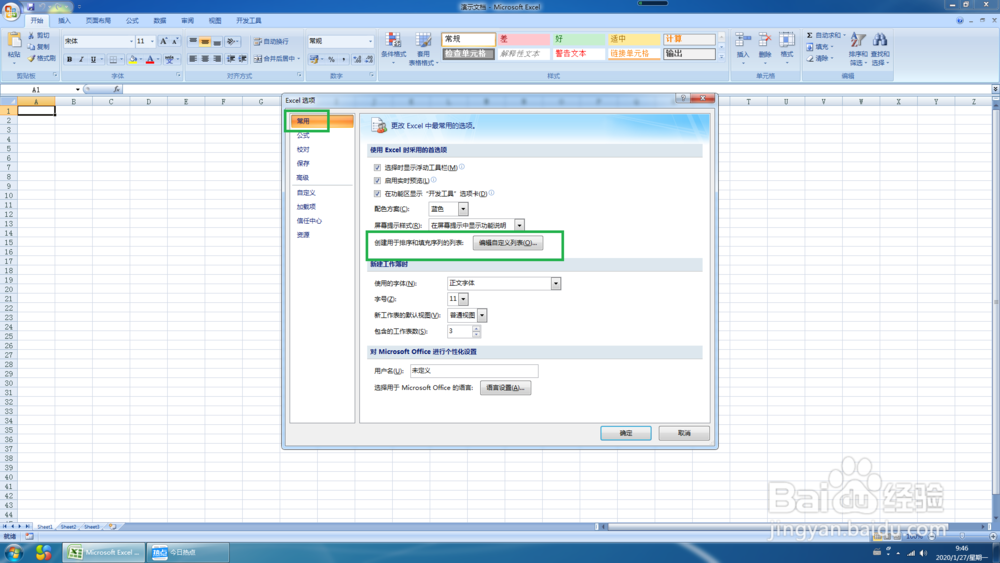Screen dimensions: 1000x563
Task: Click the 语言设置 button
Action: pyautogui.click(x=505, y=388)
